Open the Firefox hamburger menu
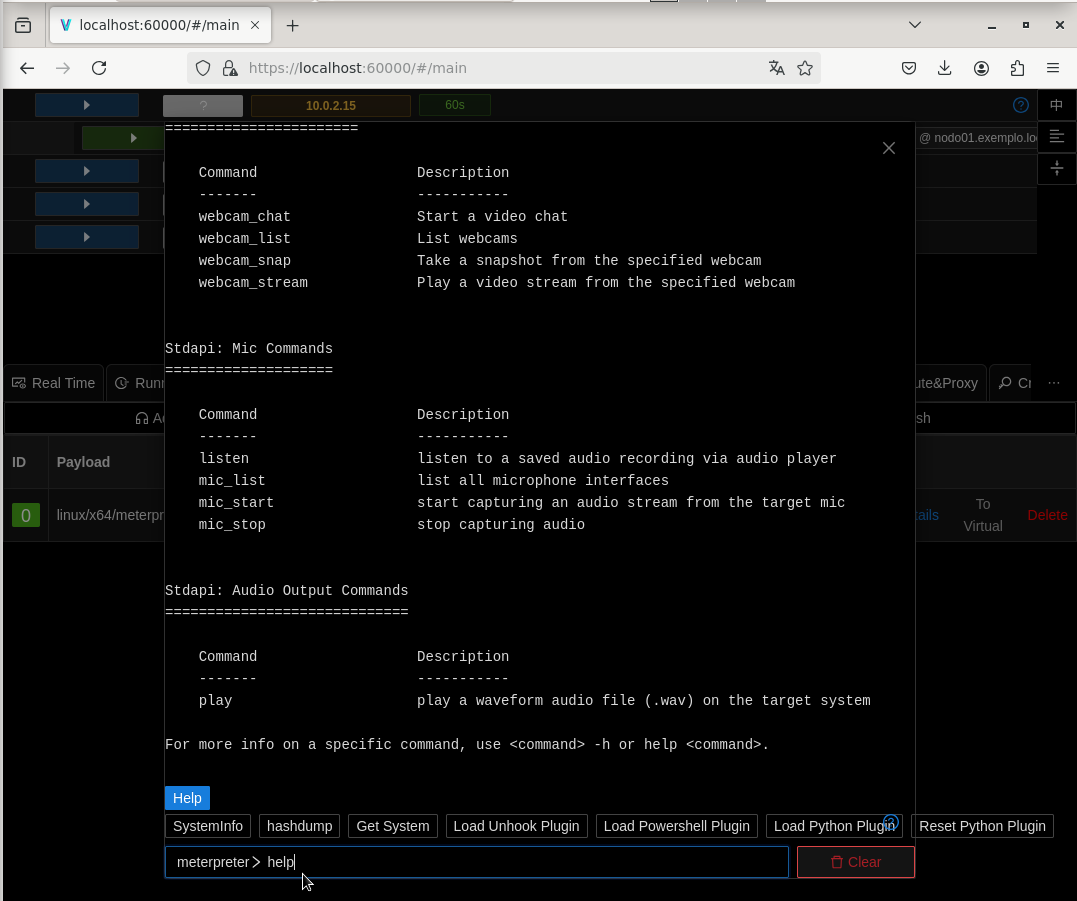1077x901 pixels. [x=1053, y=68]
